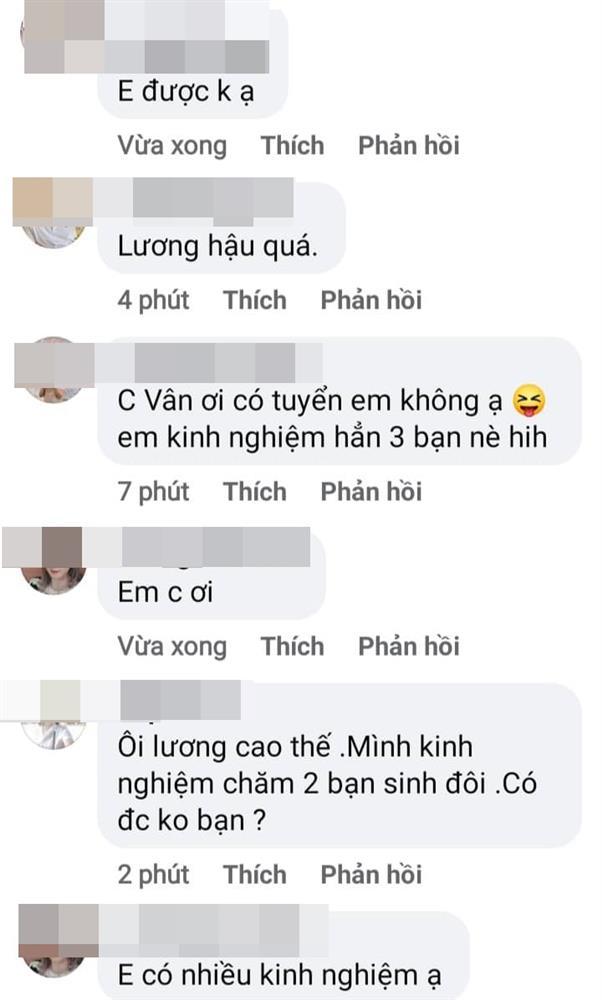Screen dimensions: 602x1000
Task: Reply to the 'Ôi lương cao thế' comment
Action: point(371,874)
